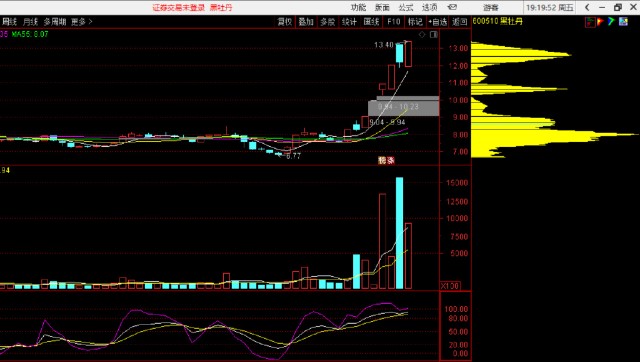Viewport: 640px width, 362px height.
Task: Click the red 黑牡丹 title text
Action: 221,7
